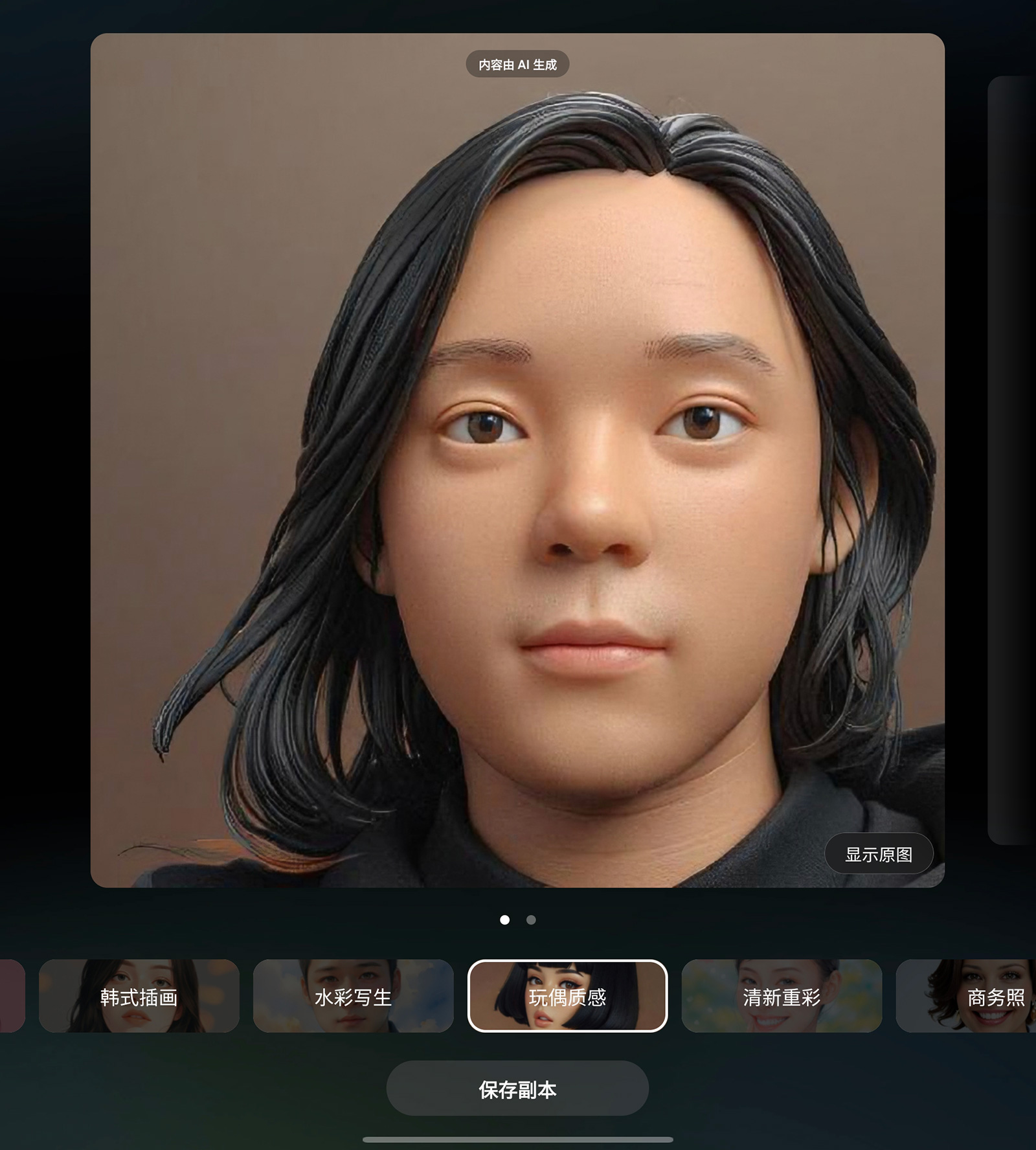Apply the 水彩写生 watercolor style

[x=353, y=996]
